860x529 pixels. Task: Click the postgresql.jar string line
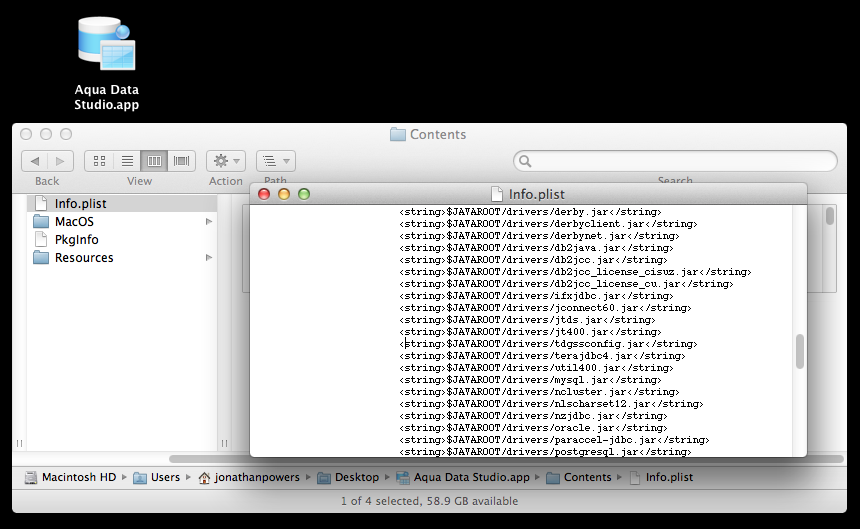point(545,452)
